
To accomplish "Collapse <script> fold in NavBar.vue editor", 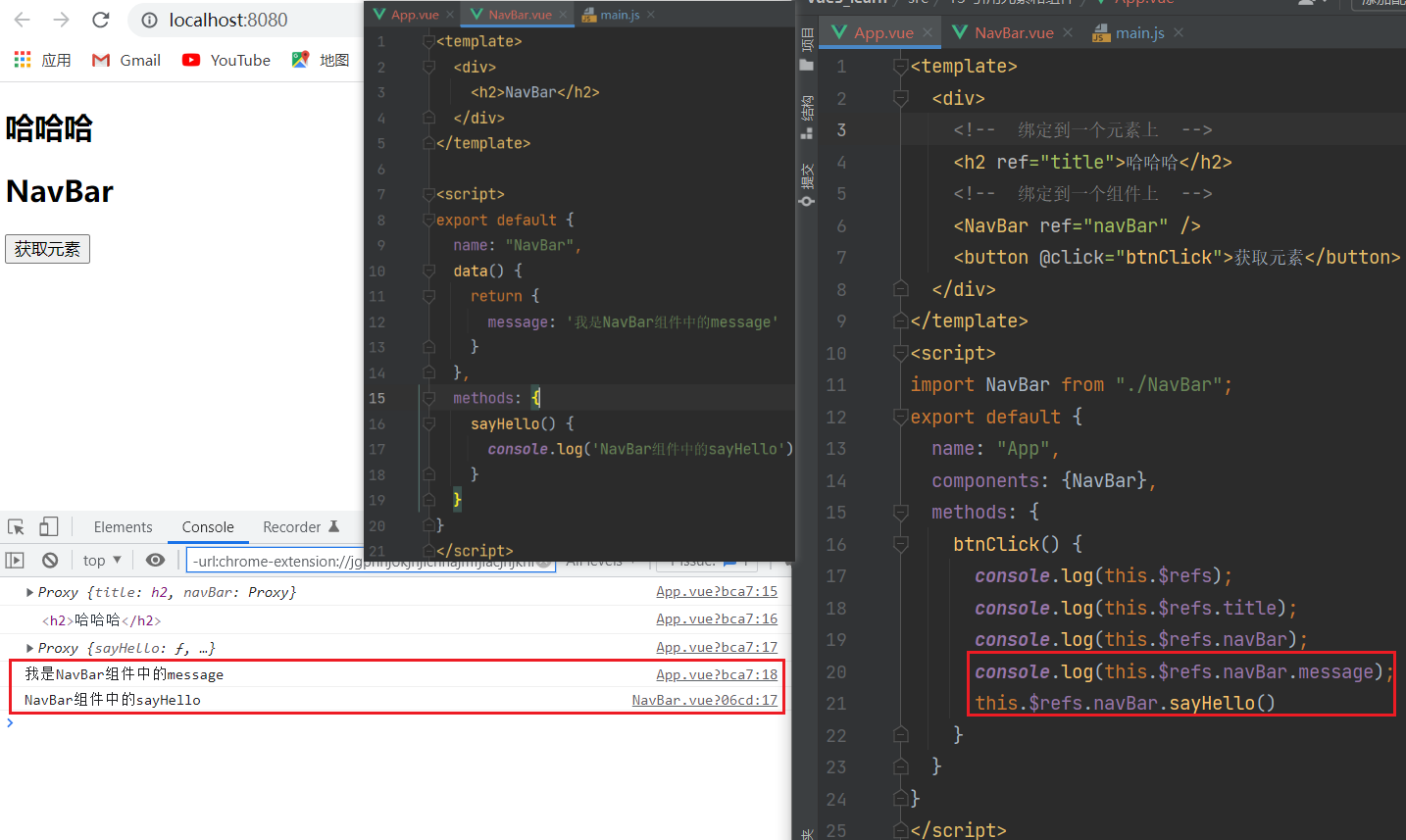I will coord(428,194).
